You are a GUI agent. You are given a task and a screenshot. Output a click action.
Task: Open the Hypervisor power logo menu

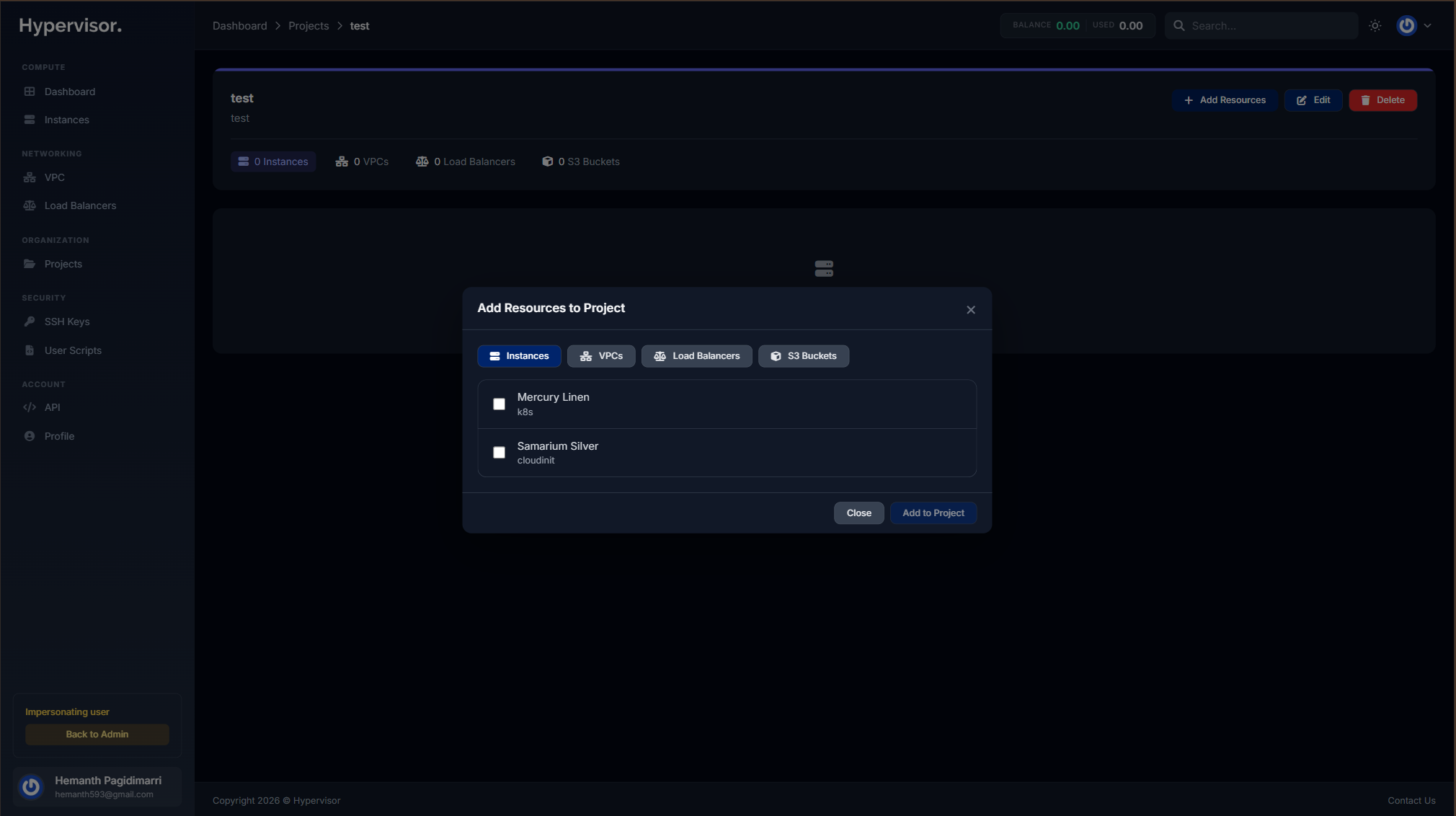click(1406, 25)
